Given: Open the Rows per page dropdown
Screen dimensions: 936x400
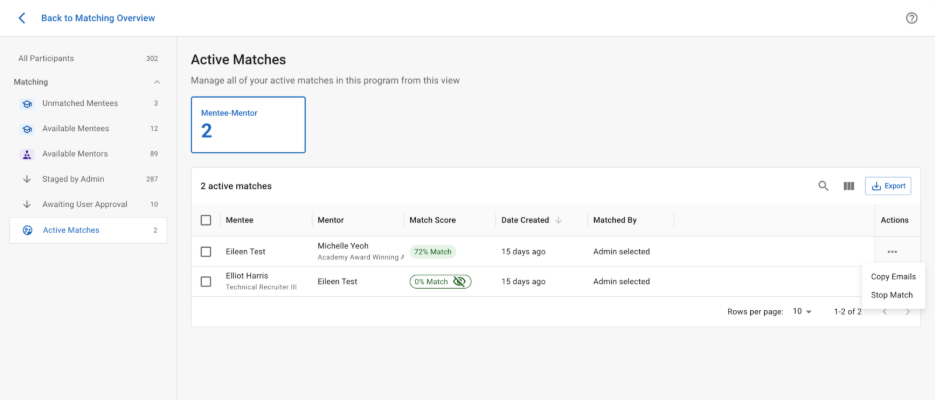Looking at the screenshot, I should 802,312.
